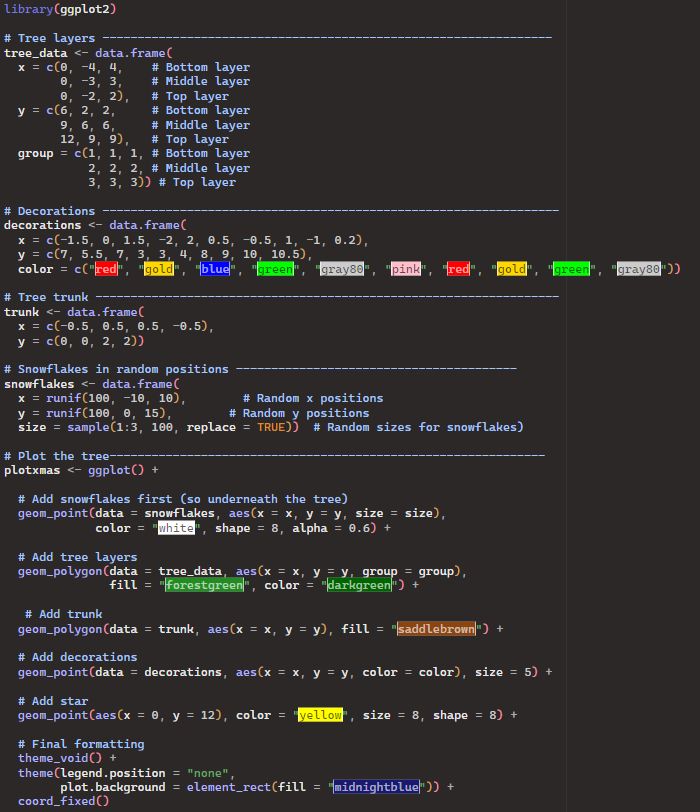The height and width of the screenshot is (812, 700).
Task: Click the first 'red' color string in decorations
Action: coord(106,269)
